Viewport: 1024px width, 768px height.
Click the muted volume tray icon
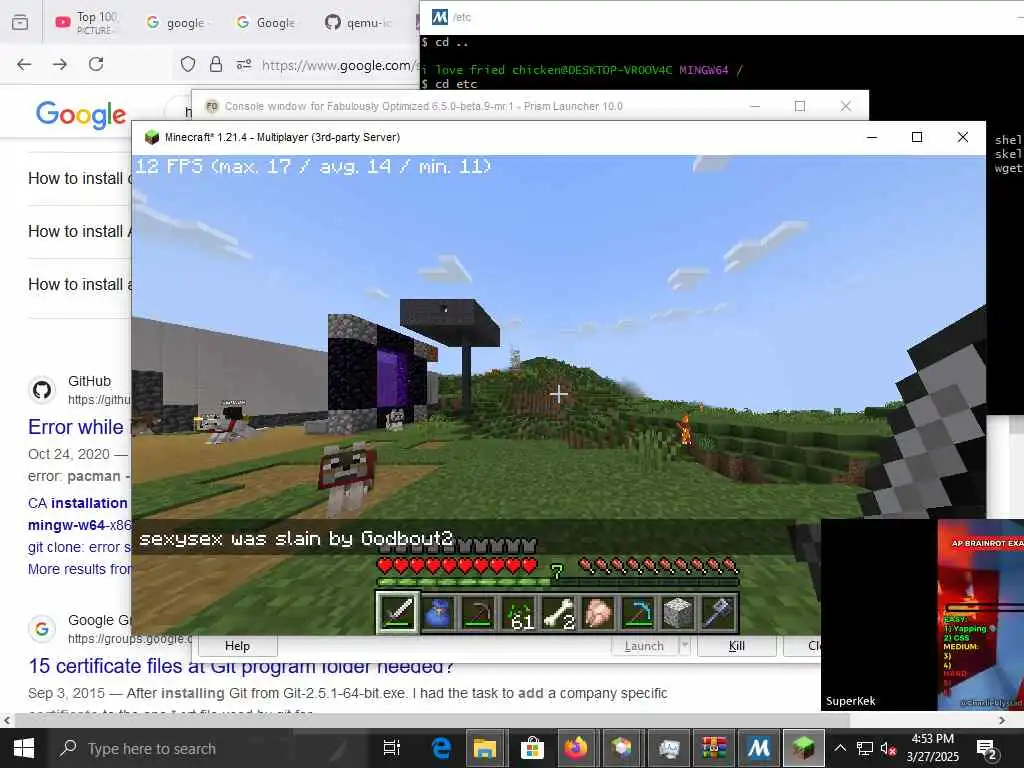tap(888, 749)
